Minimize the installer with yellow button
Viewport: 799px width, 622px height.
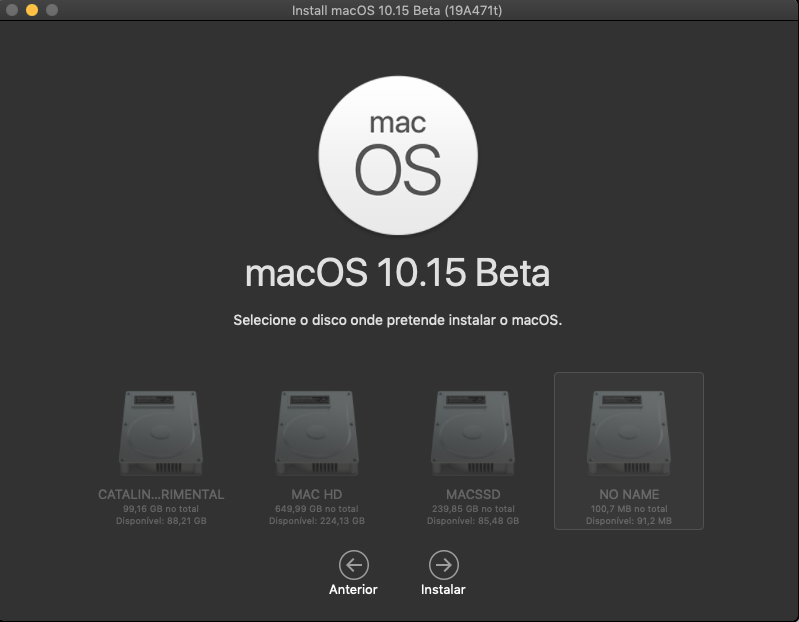[32, 10]
